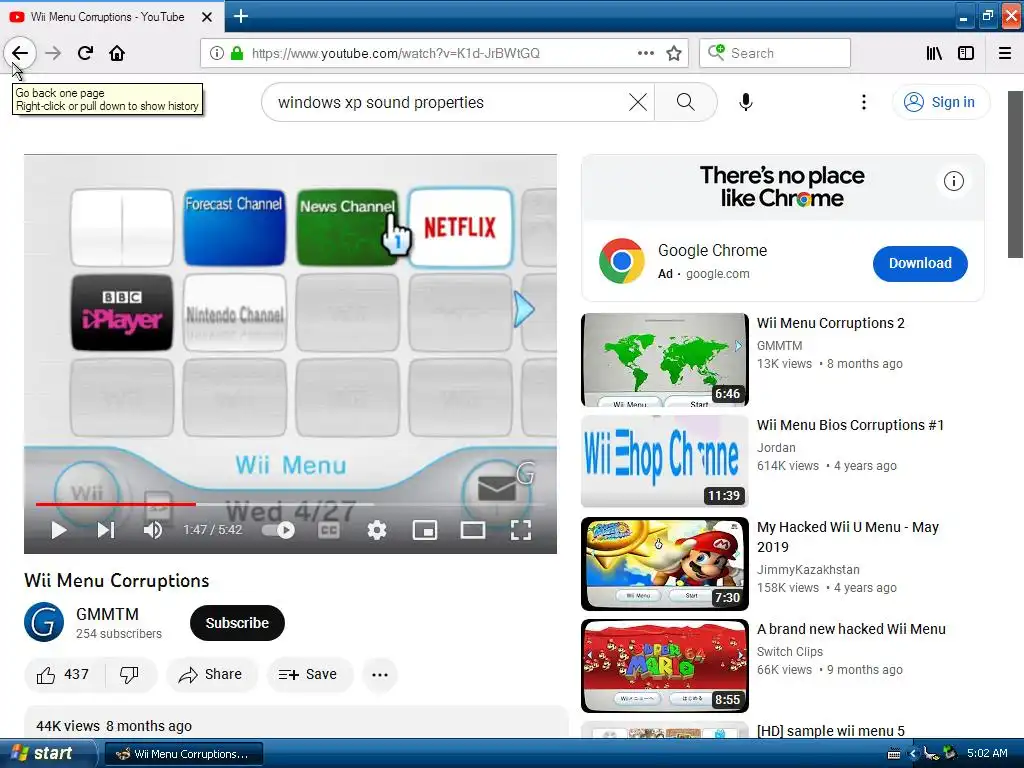Subscribe to the GMMTM channel
The height and width of the screenshot is (768, 1024).
pos(237,623)
